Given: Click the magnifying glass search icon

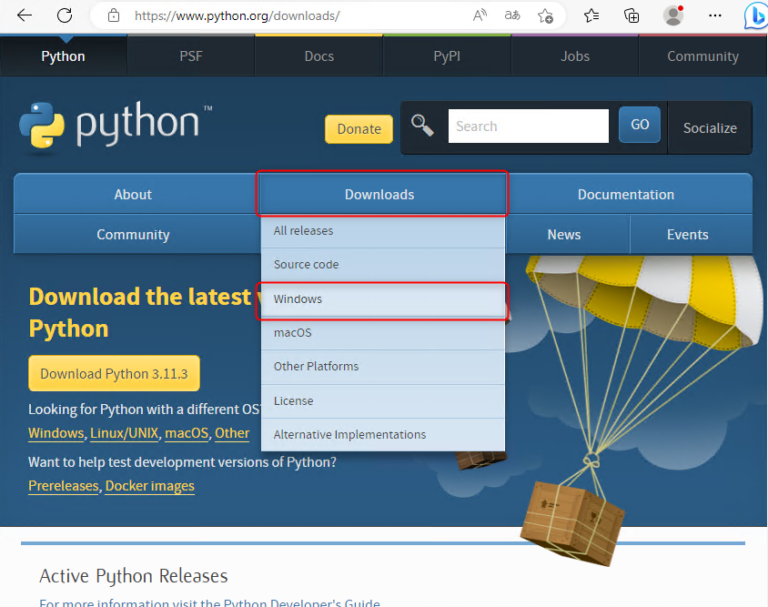Looking at the screenshot, I should pos(422,126).
